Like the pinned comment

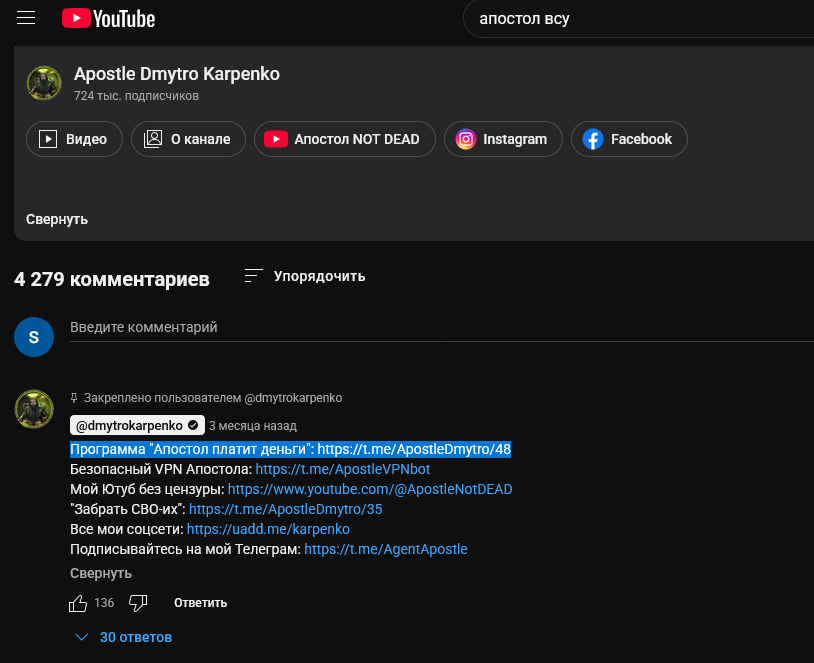click(78, 603)
